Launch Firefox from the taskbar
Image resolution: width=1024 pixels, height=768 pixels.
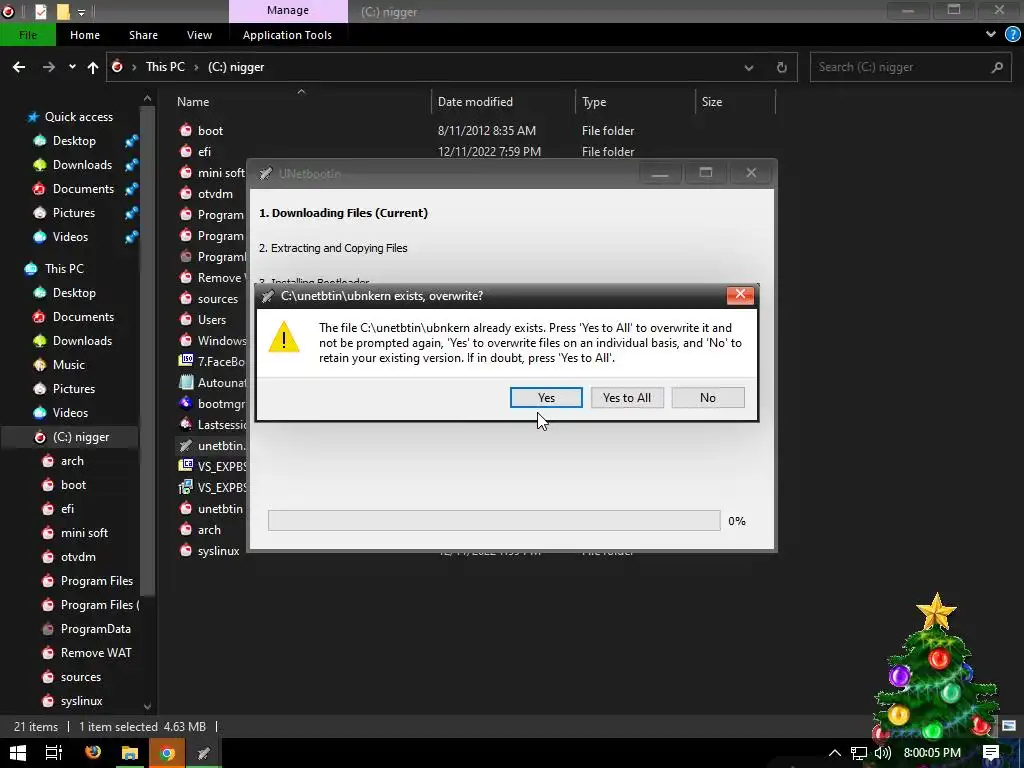(x=93, y=753)
